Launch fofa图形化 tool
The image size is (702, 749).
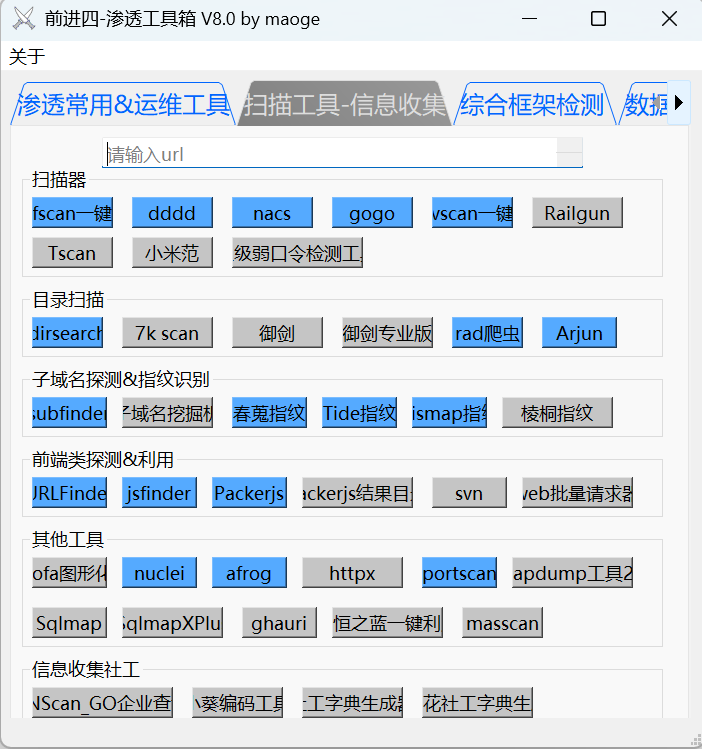click(x=69, y=572)
